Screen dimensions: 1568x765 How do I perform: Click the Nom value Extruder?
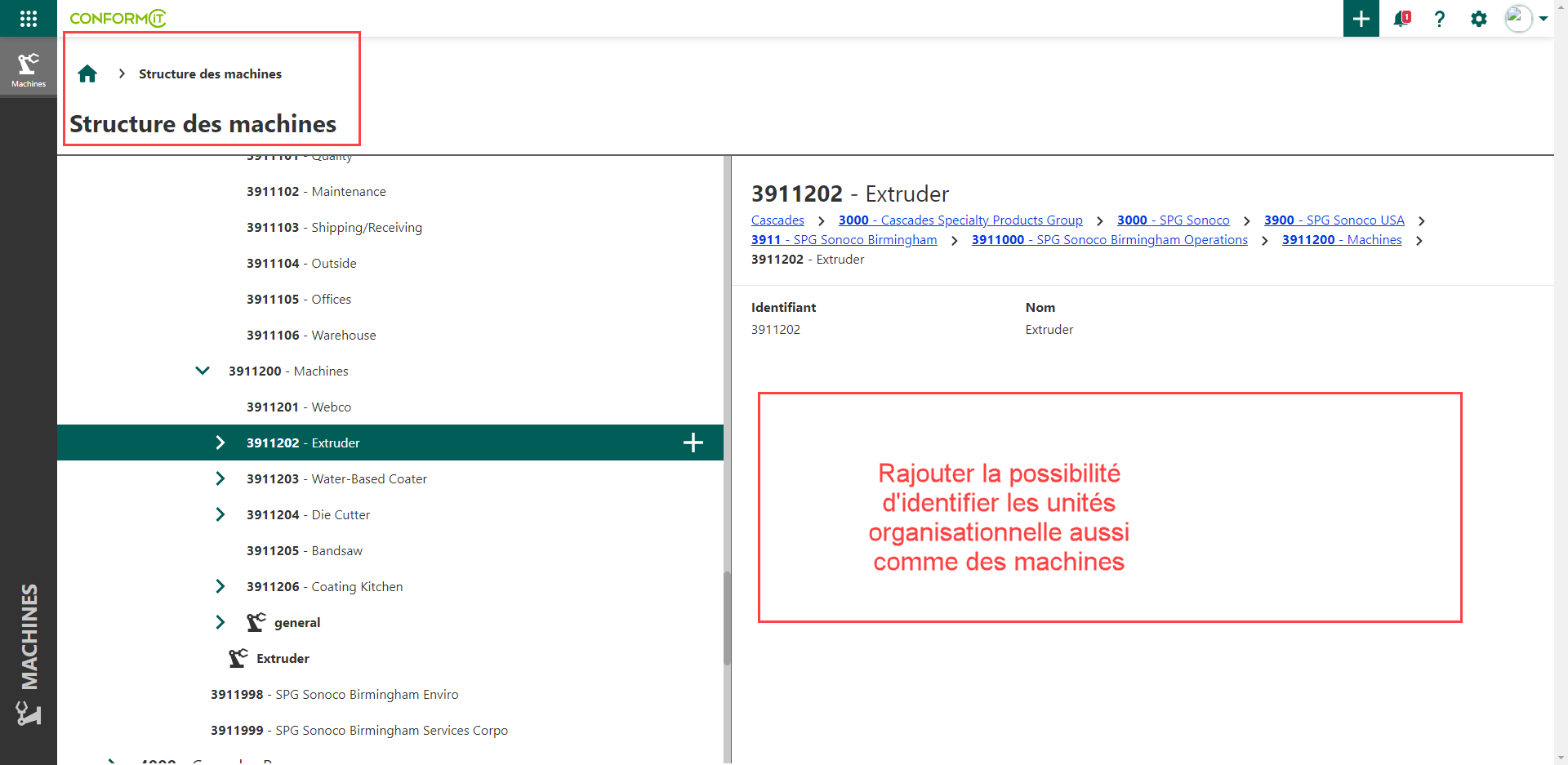1049,330
